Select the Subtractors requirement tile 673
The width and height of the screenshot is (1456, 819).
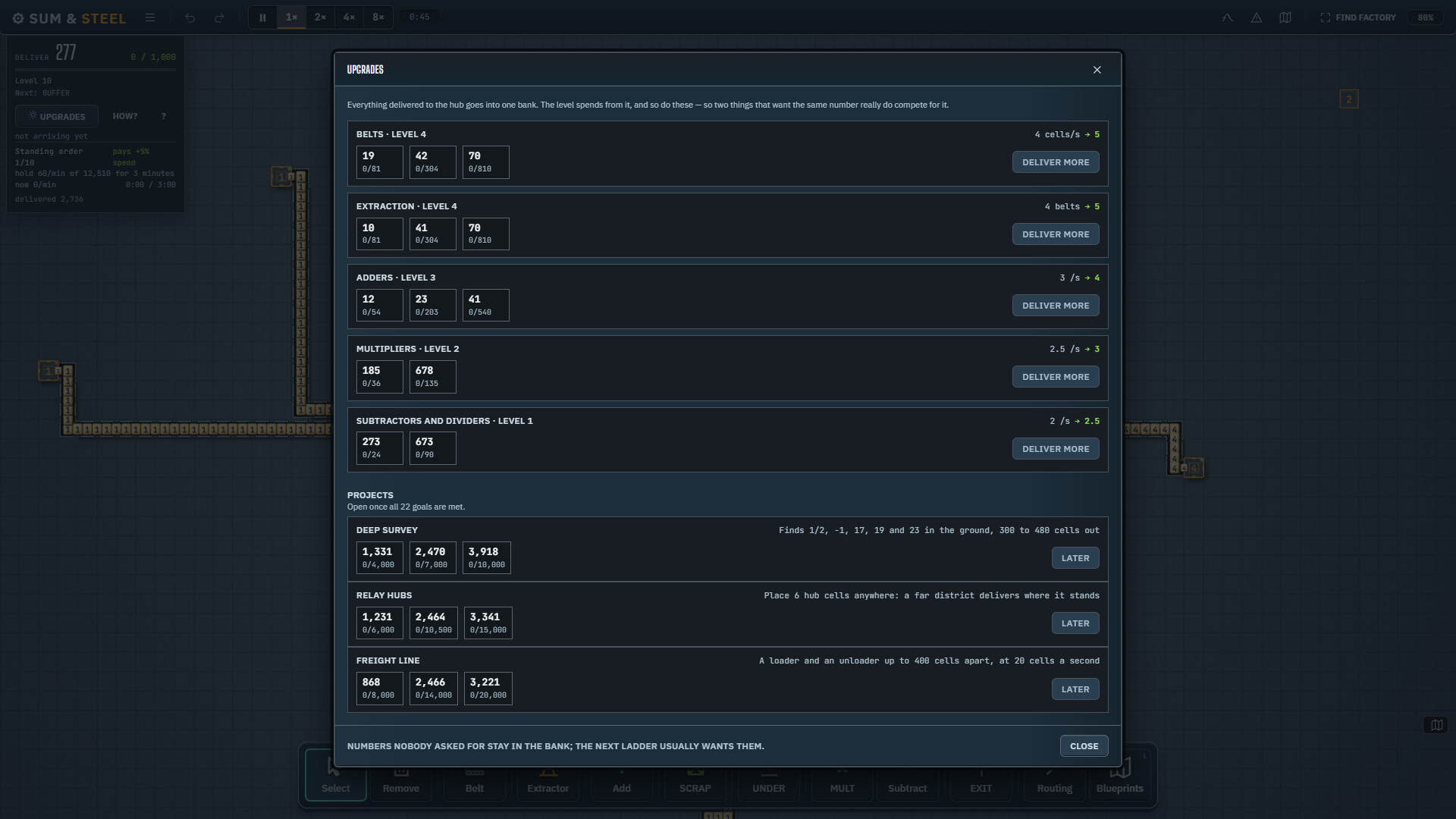(433, 448)
